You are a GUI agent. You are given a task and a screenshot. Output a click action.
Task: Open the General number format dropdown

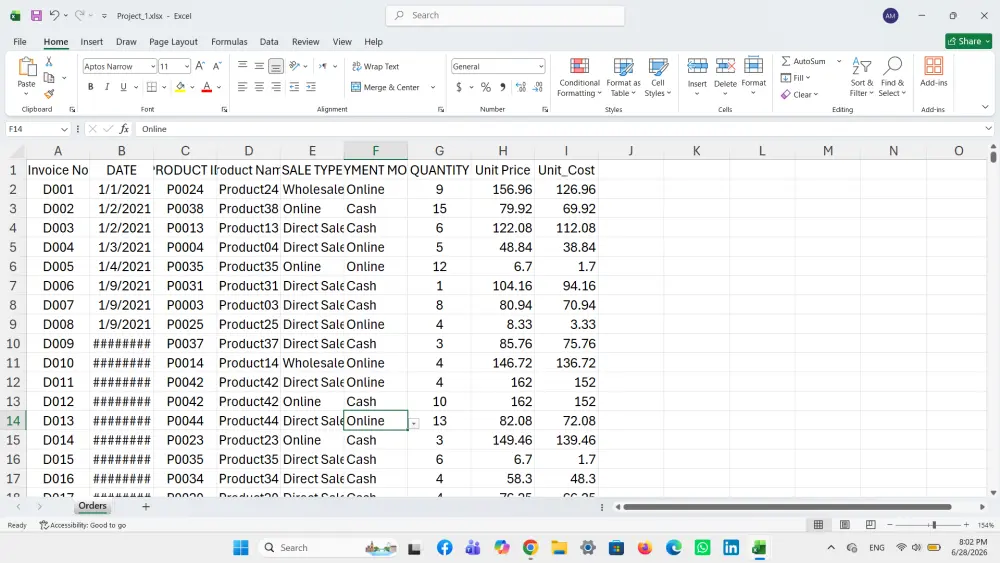[x=541, y=66]
